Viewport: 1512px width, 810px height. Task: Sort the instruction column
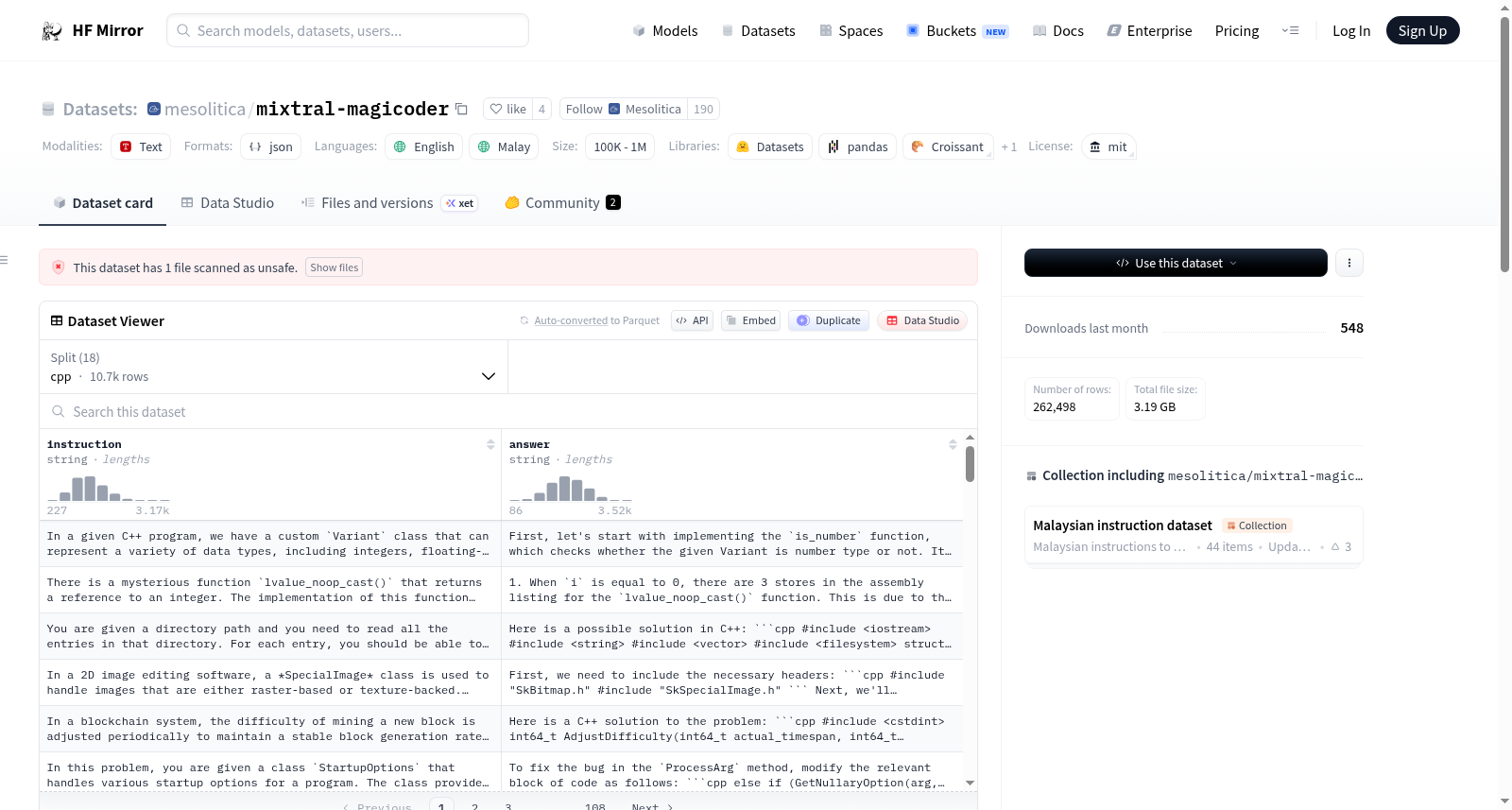[x=490, y=444]
